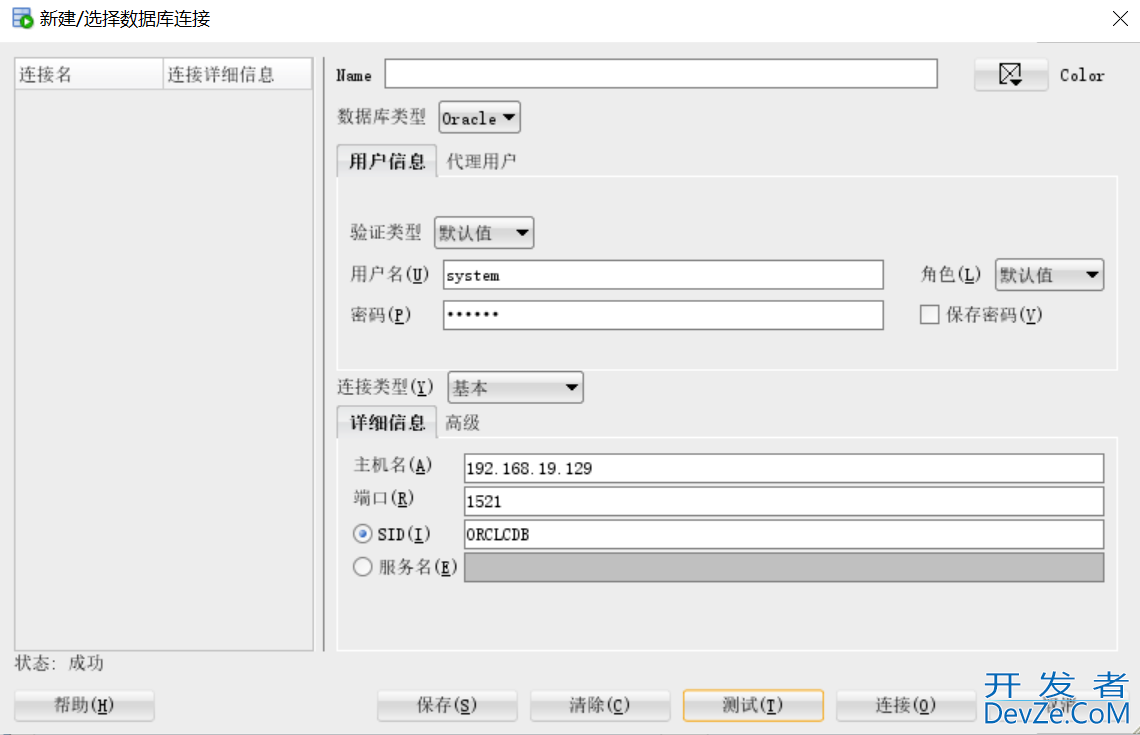Enable the 保存密码 checkbox
1140x735 pixels.
point(929,315)
